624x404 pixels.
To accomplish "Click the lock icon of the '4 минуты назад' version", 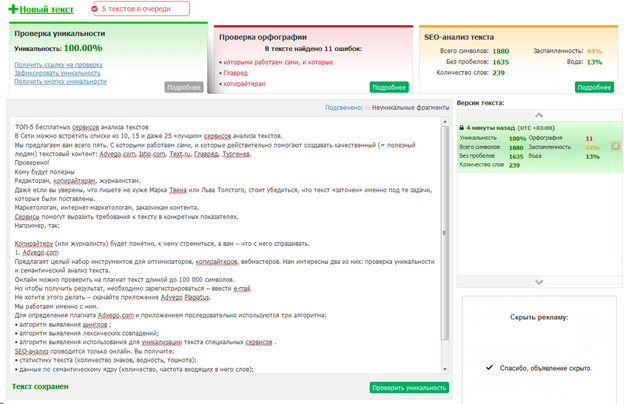I will pyautogui.click(x=462, y=128).
